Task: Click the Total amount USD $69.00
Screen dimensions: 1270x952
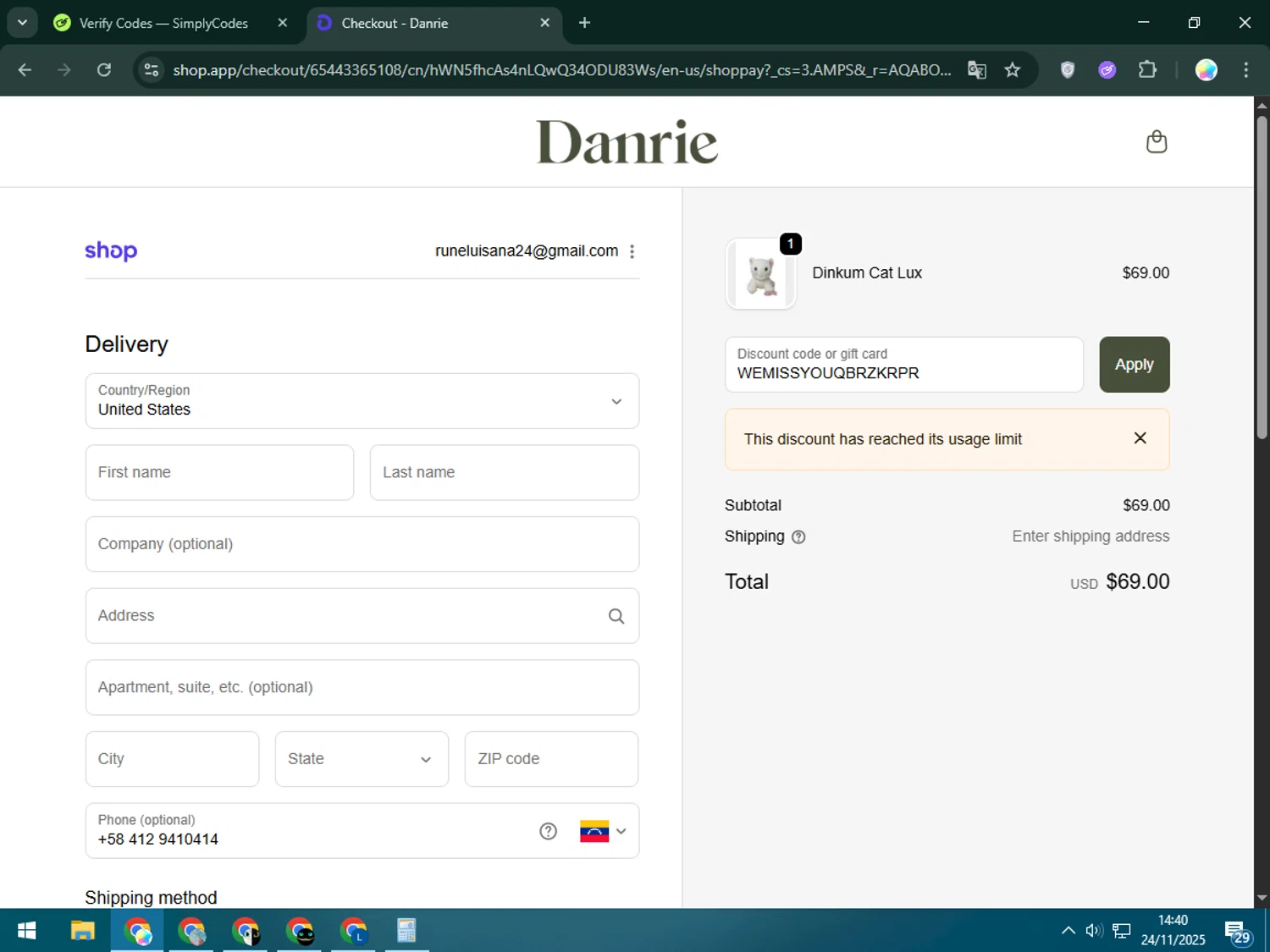Action: [x=1119, y=581]
